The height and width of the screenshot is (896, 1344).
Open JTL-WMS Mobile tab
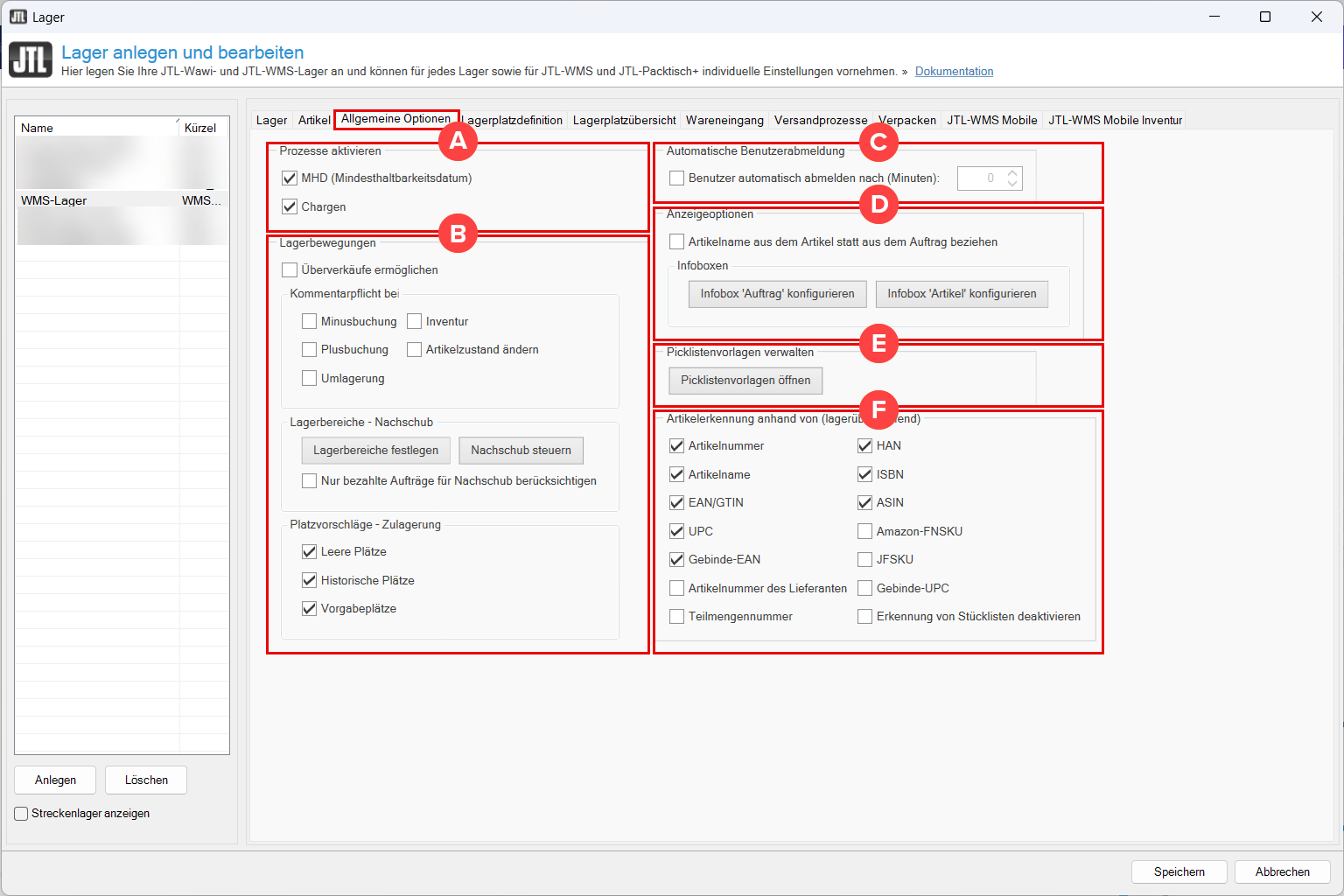992,121
